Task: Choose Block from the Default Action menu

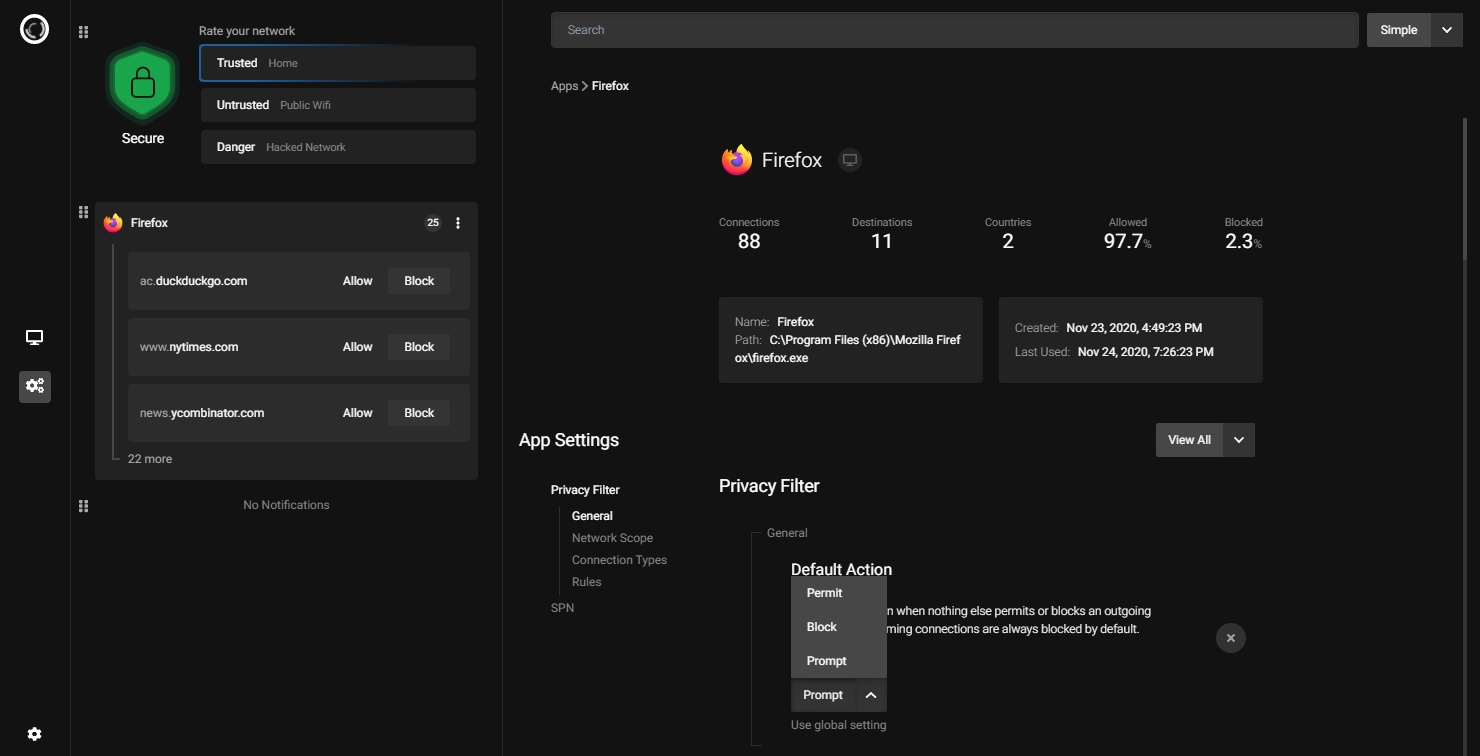Action: pyautogui.click(x=838, y=627)
